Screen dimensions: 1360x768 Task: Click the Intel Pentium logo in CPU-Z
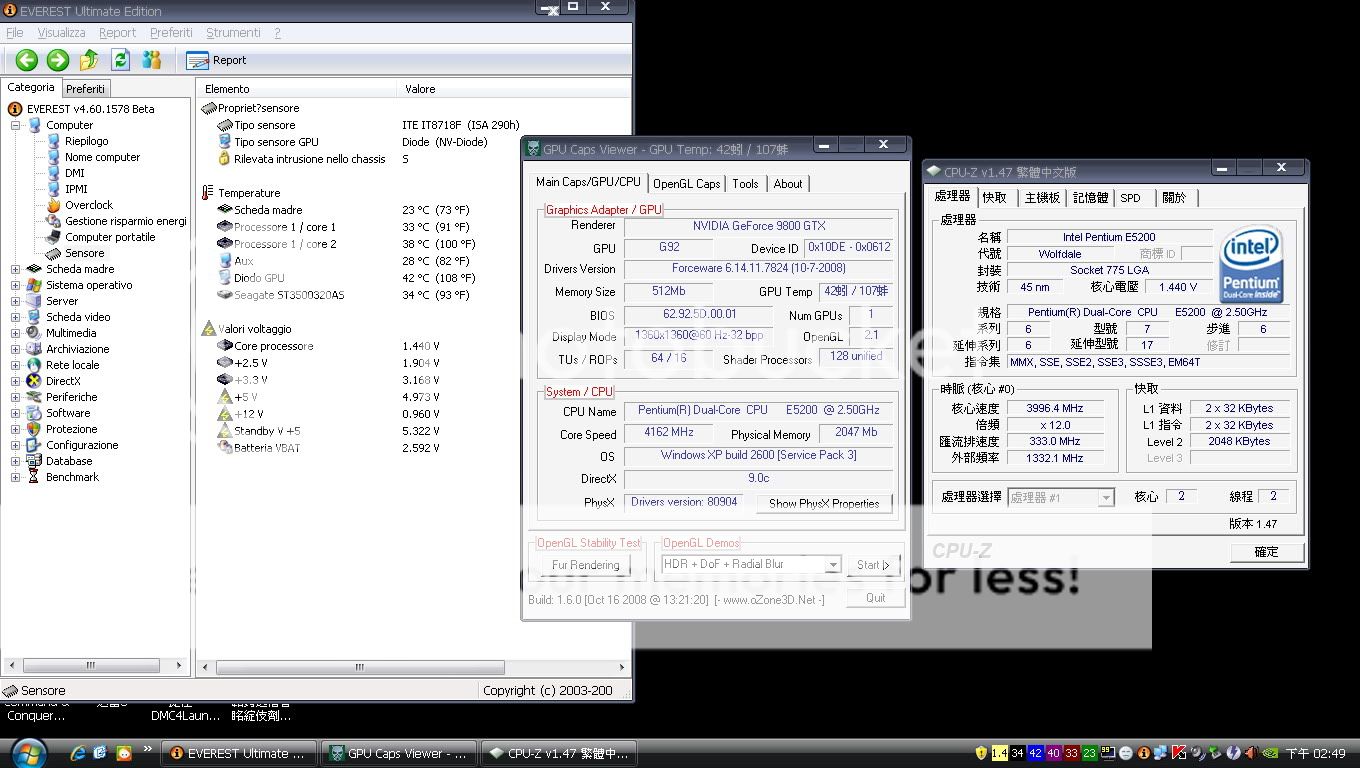tap(1251, 263)
